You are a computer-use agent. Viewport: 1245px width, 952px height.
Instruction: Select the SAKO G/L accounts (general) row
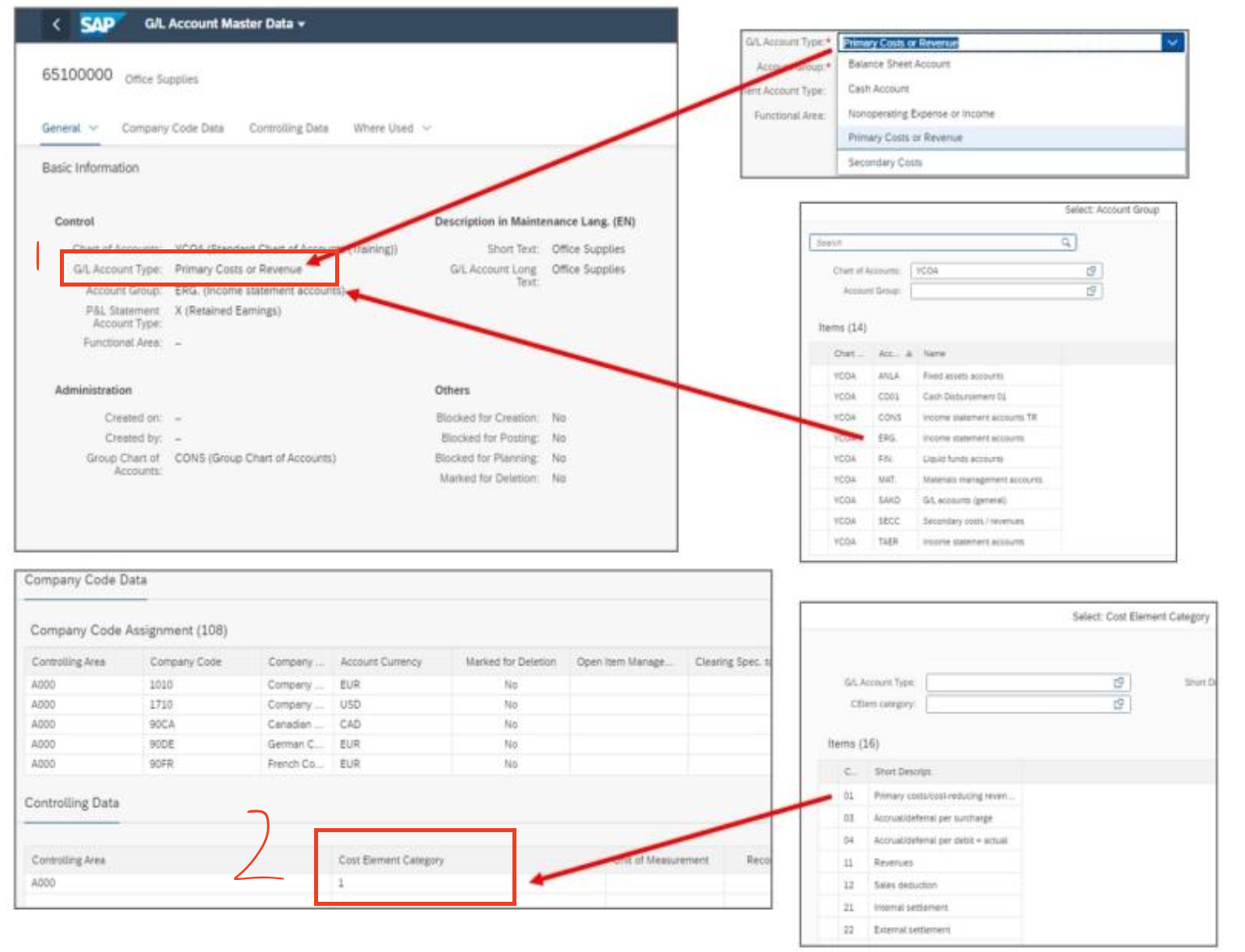[x=935, y=500]
